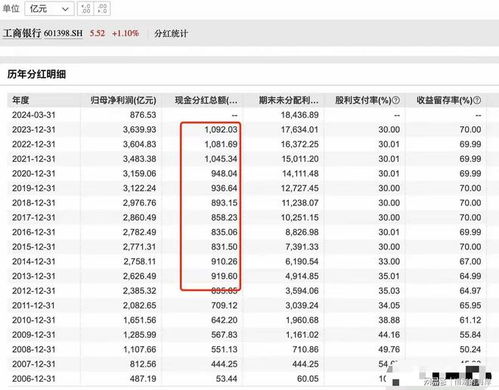Select the 2009-12-31 date cell

coord(34,335)
